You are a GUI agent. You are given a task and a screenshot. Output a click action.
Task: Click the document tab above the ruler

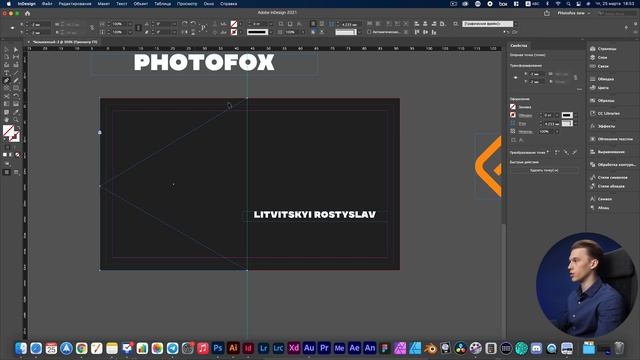[x=62, y=42]
